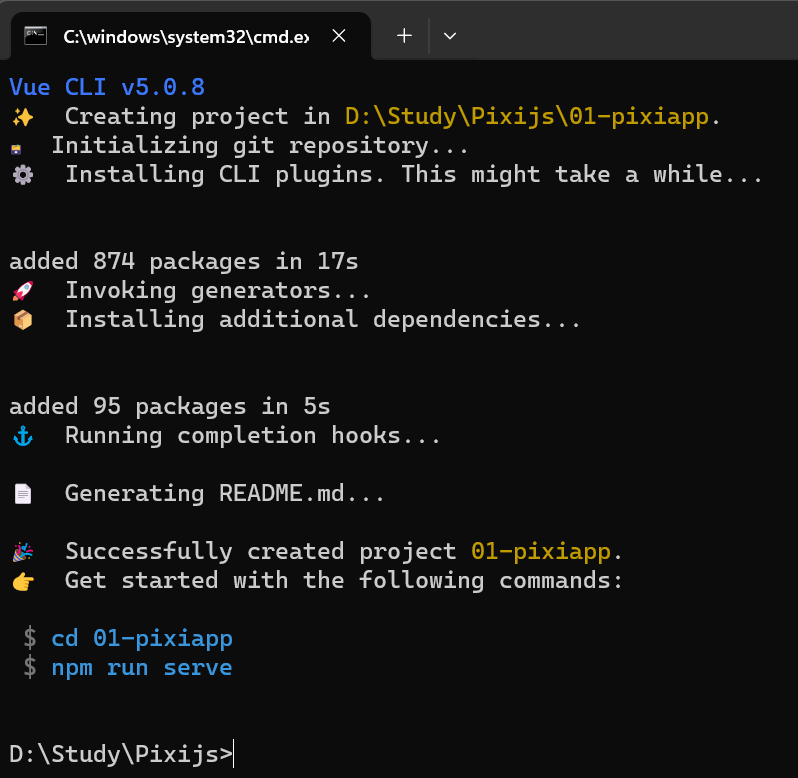
Task: Open a new terminal tab
Action: pyautogui.click(x=404, y=36)
